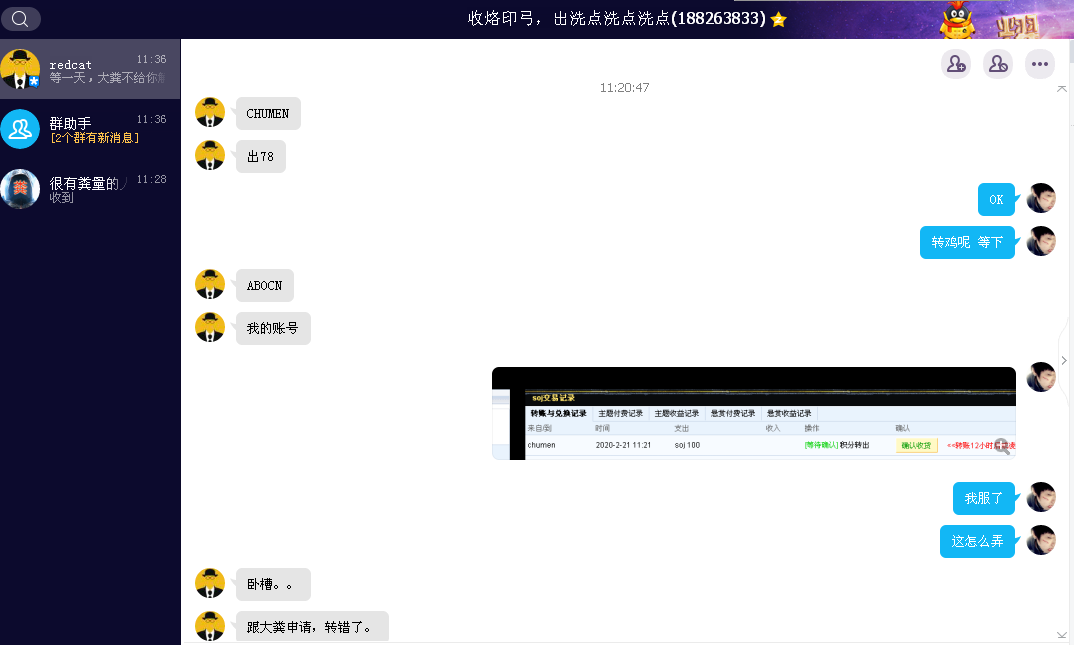This screenshot has height=645, width=1074.
Task: Open the 很有粪量的 conversation in sidebar
Action: point(90,189)
